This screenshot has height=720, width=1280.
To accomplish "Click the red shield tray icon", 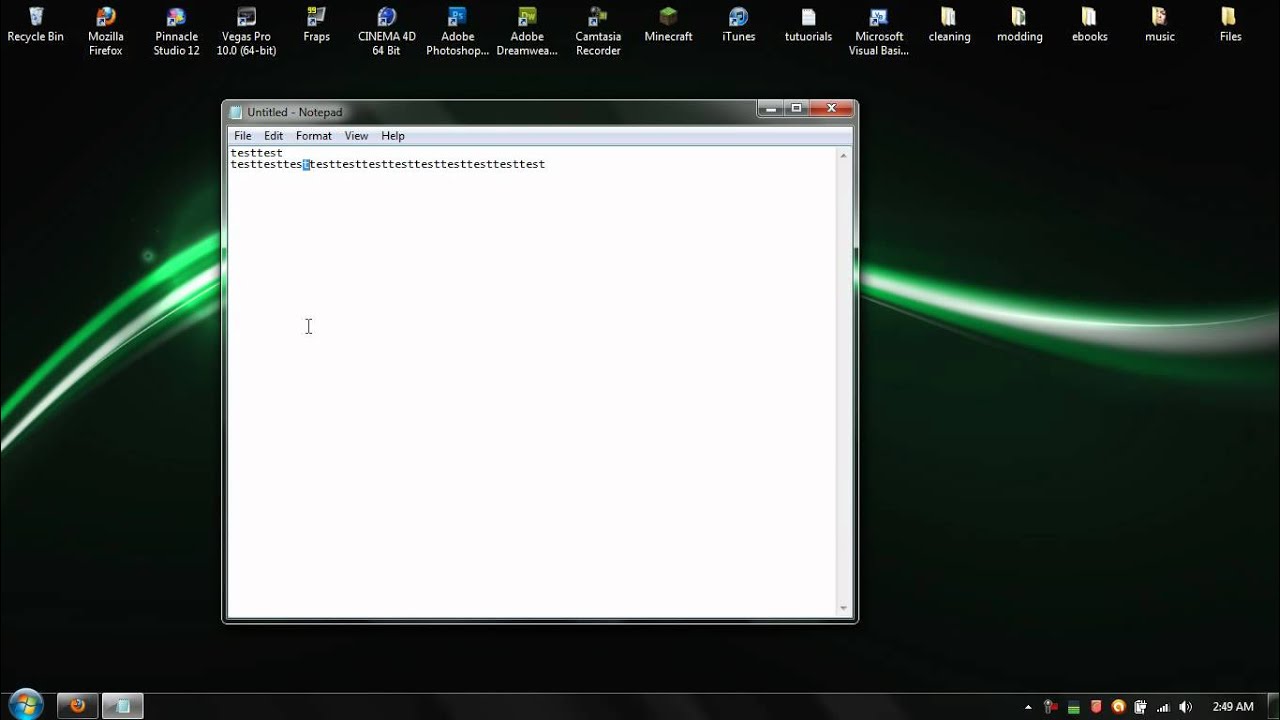I will pos(1096,706).
